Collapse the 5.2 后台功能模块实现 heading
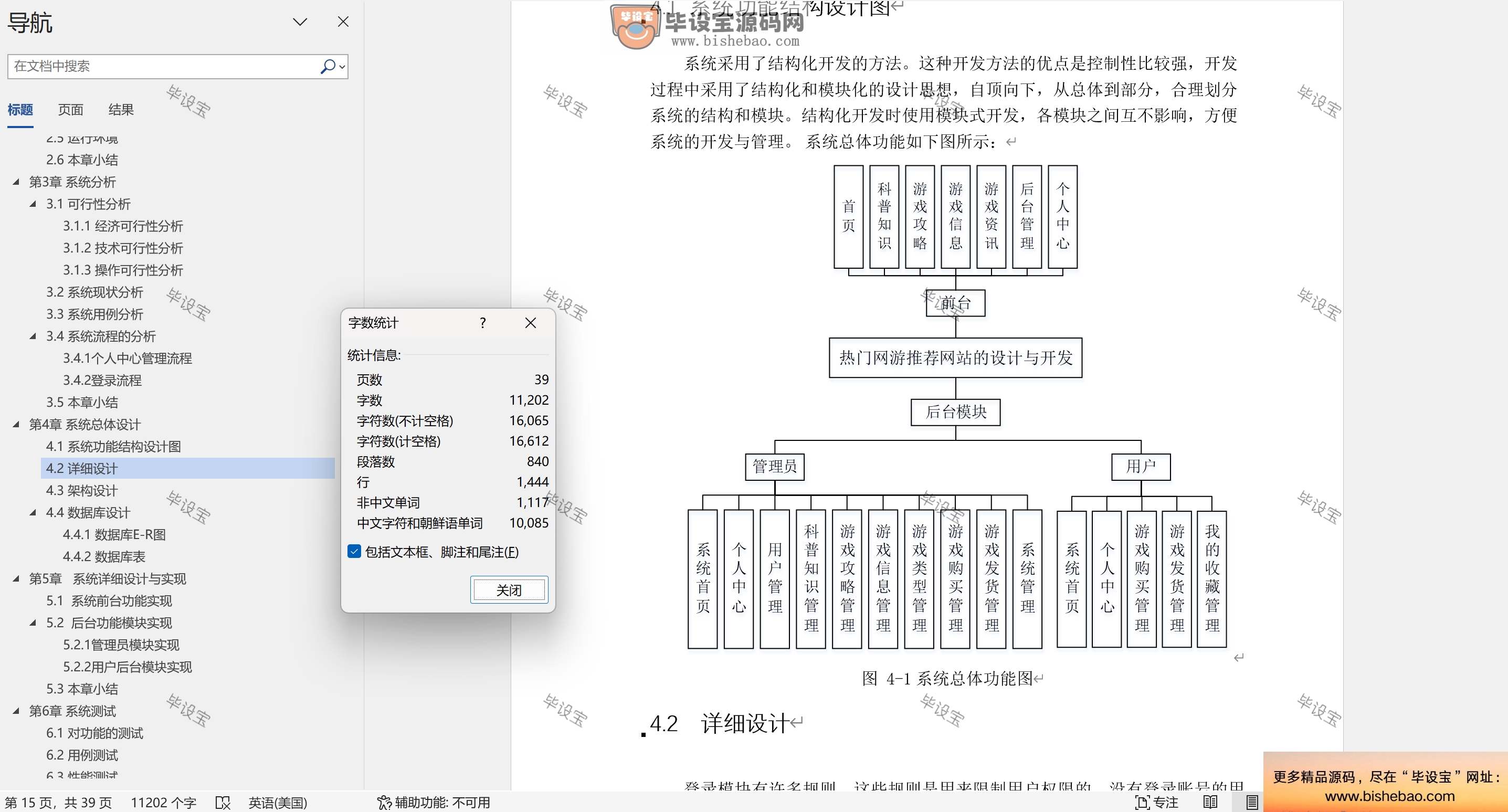The image size is (1508, 812). click(34, 623)
